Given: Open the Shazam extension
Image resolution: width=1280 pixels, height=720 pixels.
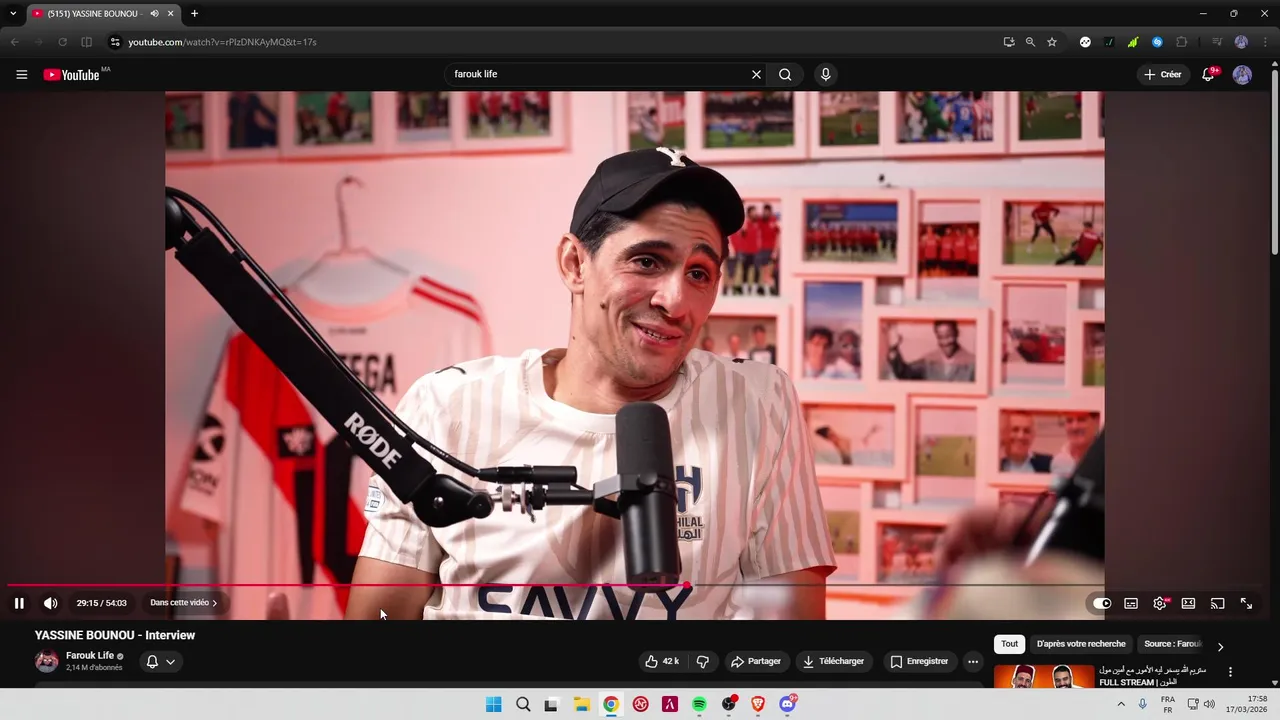Looking at the screenshot, I should click(1157, 42).
